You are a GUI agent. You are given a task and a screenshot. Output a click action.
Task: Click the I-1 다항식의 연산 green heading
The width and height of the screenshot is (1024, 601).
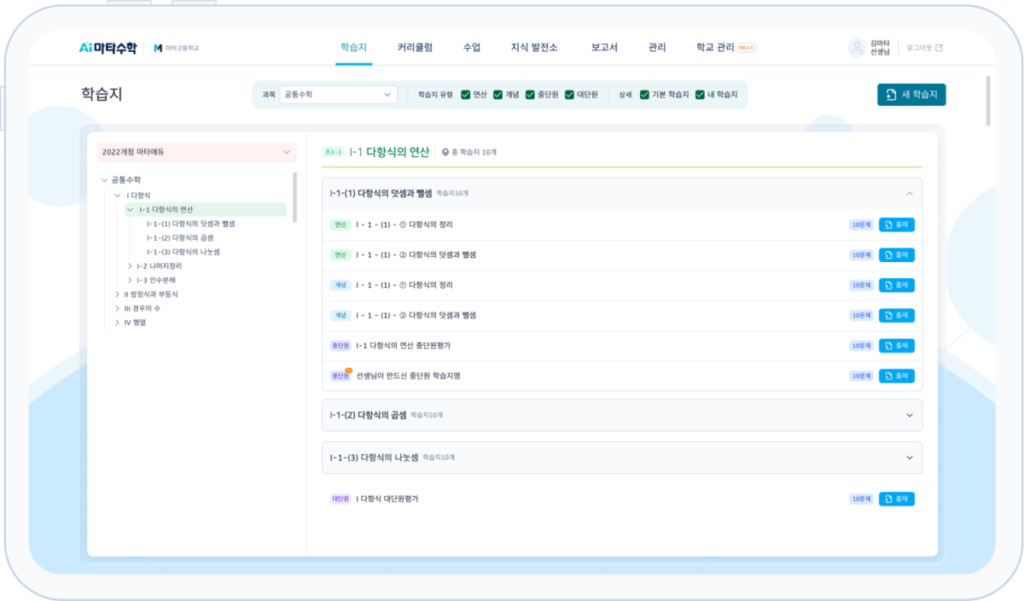point(389,152)
